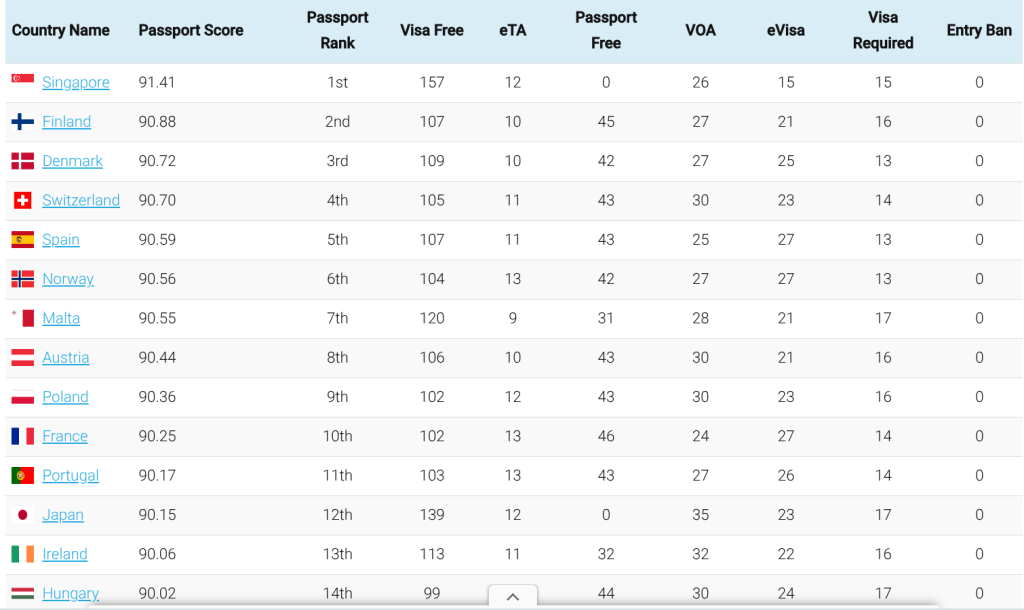
Task: Click the Singapore flag icon
Action: [x=22, y=79]
